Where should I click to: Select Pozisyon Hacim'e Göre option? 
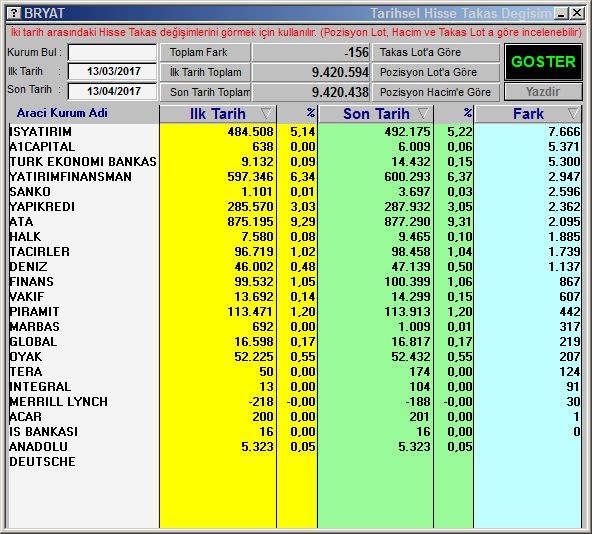pos(436,92)
